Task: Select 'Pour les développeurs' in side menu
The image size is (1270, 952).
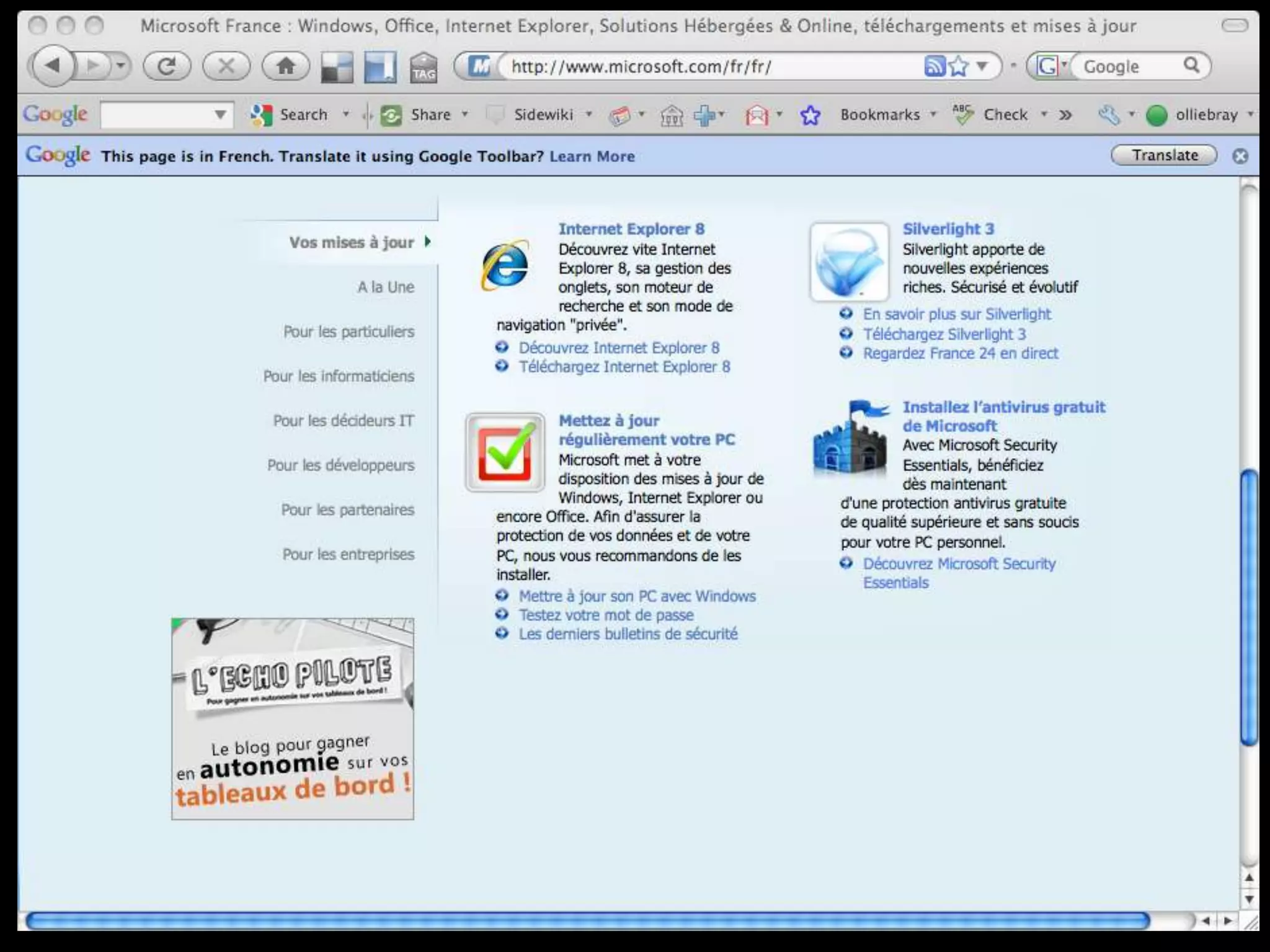Action: pos(340,465)
